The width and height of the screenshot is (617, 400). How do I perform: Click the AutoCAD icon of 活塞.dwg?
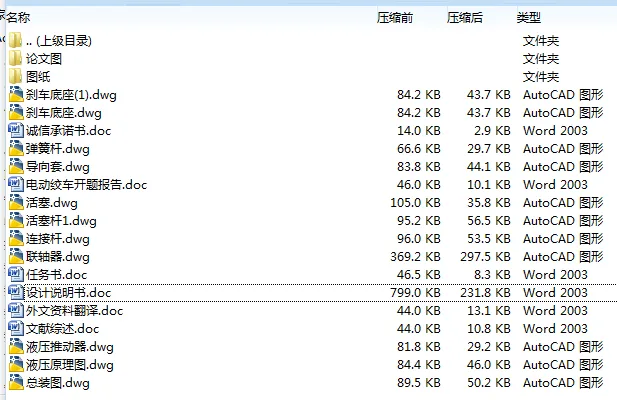click(16, 203)
